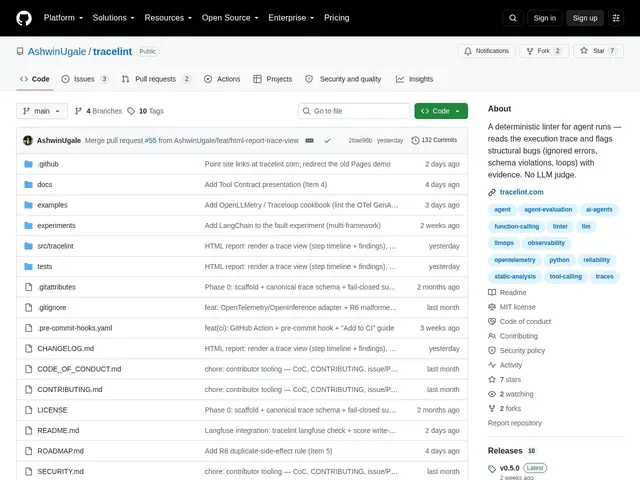The height and width of the screenshot is (480, 640).
Task: Select the static-analysis topic tag
Action: (x=515, y=277)
